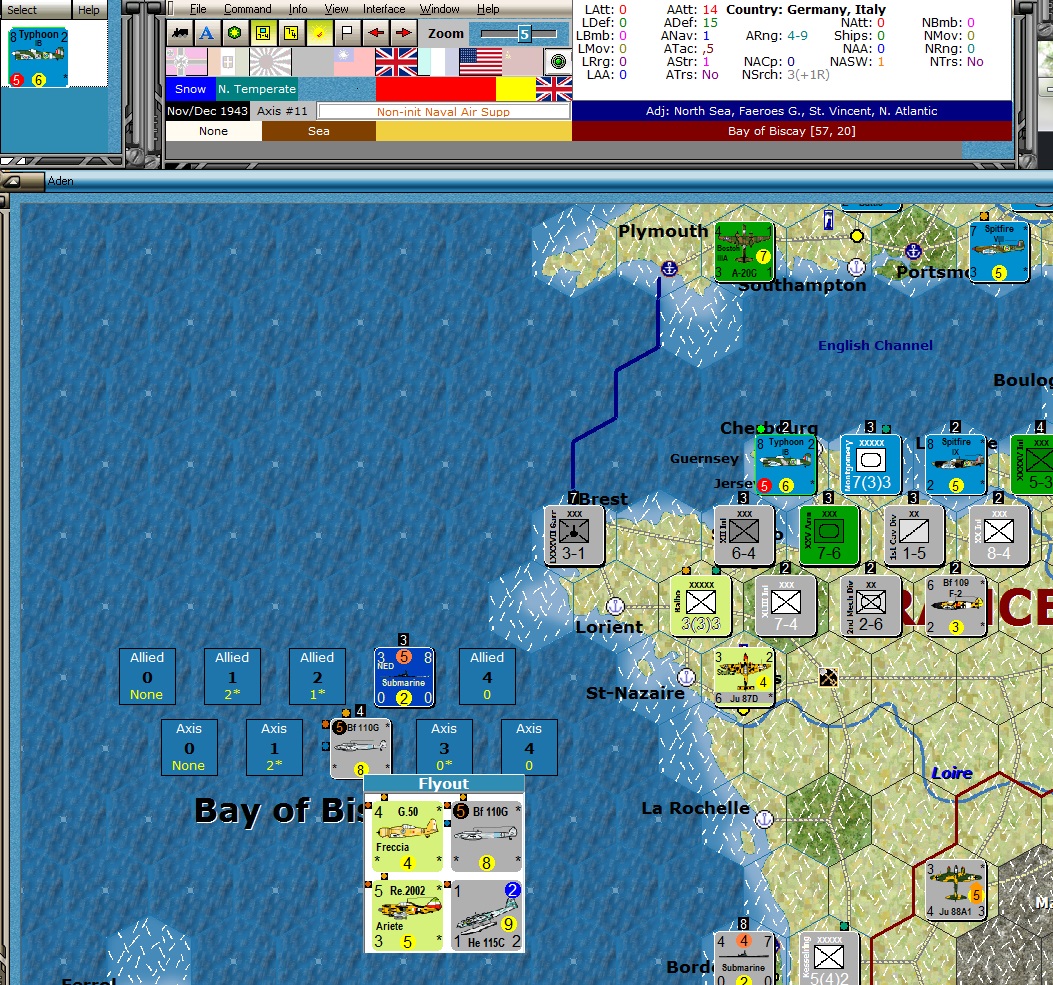Open the Window menu
Screen dimensions: 1053x985
[x=439, y=9]
